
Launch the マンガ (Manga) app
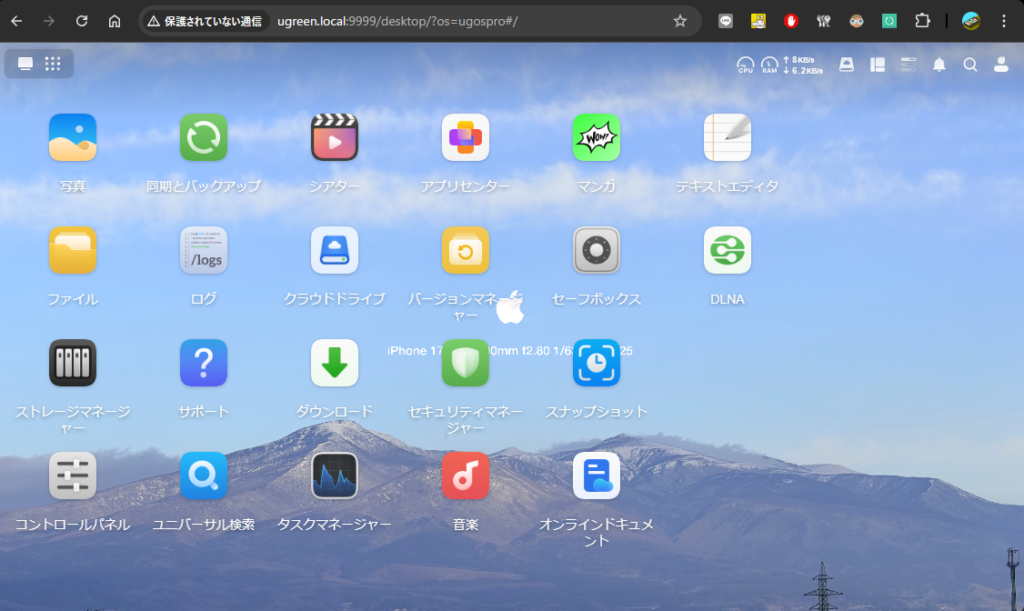point(596,138)
